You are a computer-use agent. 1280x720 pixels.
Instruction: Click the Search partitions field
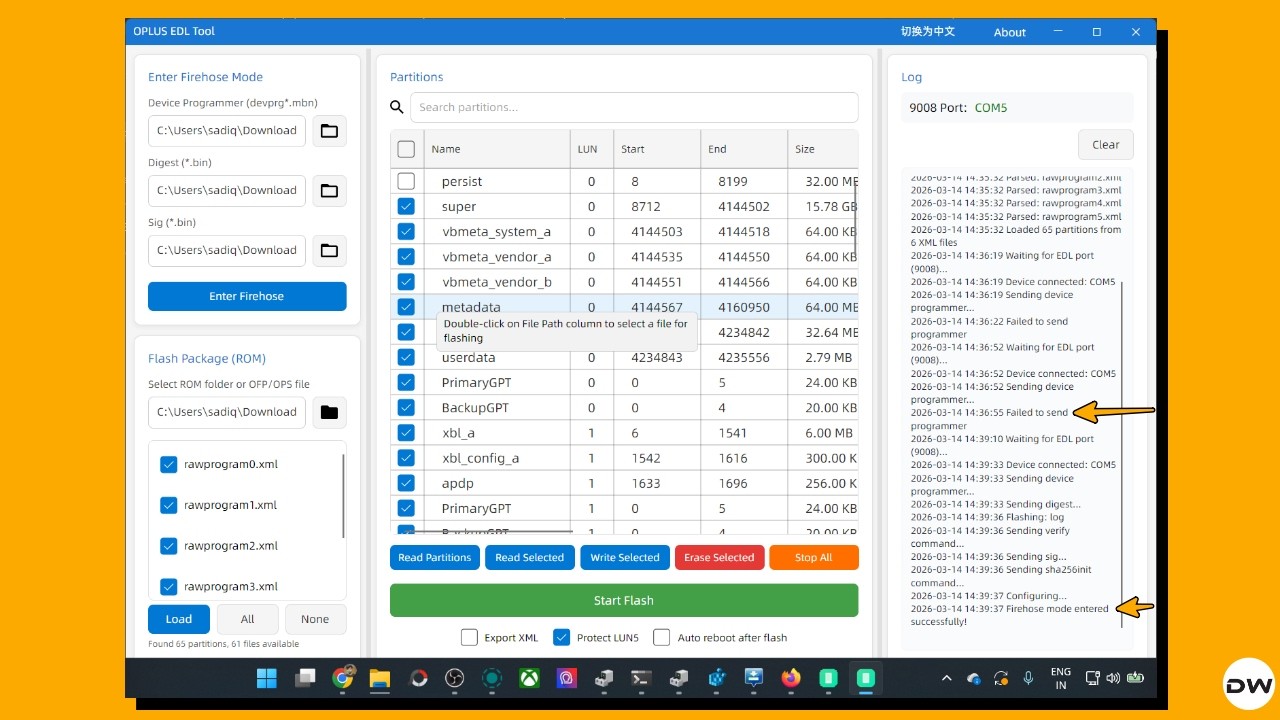coord(634,107)
